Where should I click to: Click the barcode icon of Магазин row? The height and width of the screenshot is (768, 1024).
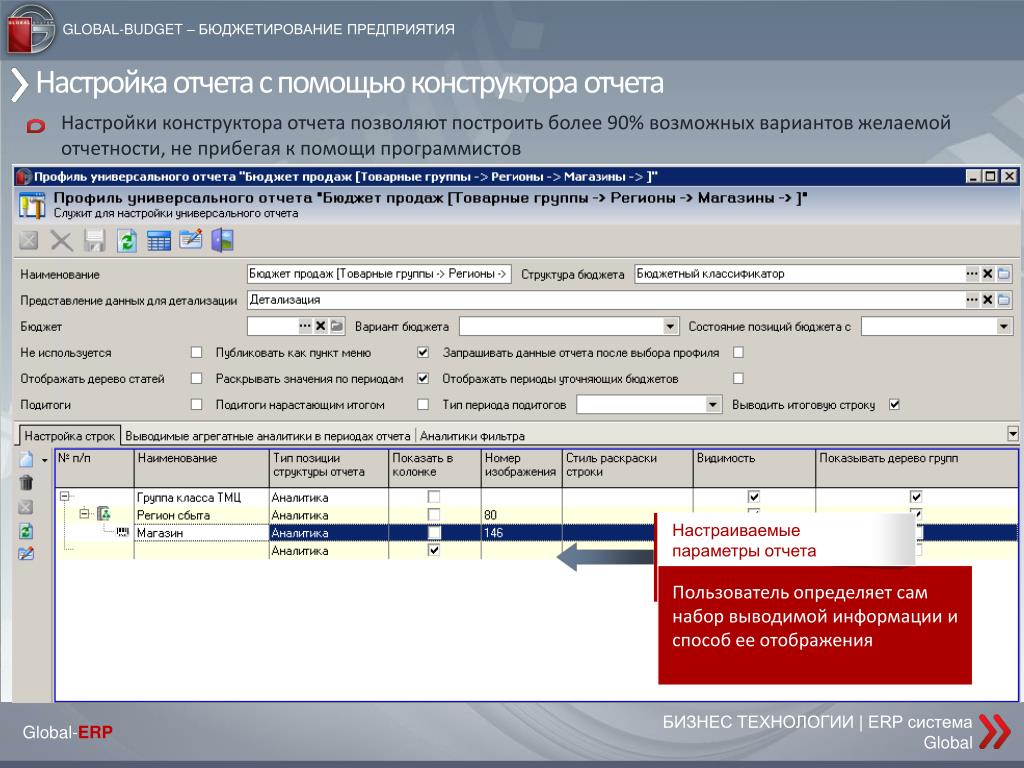pos(122,532)
